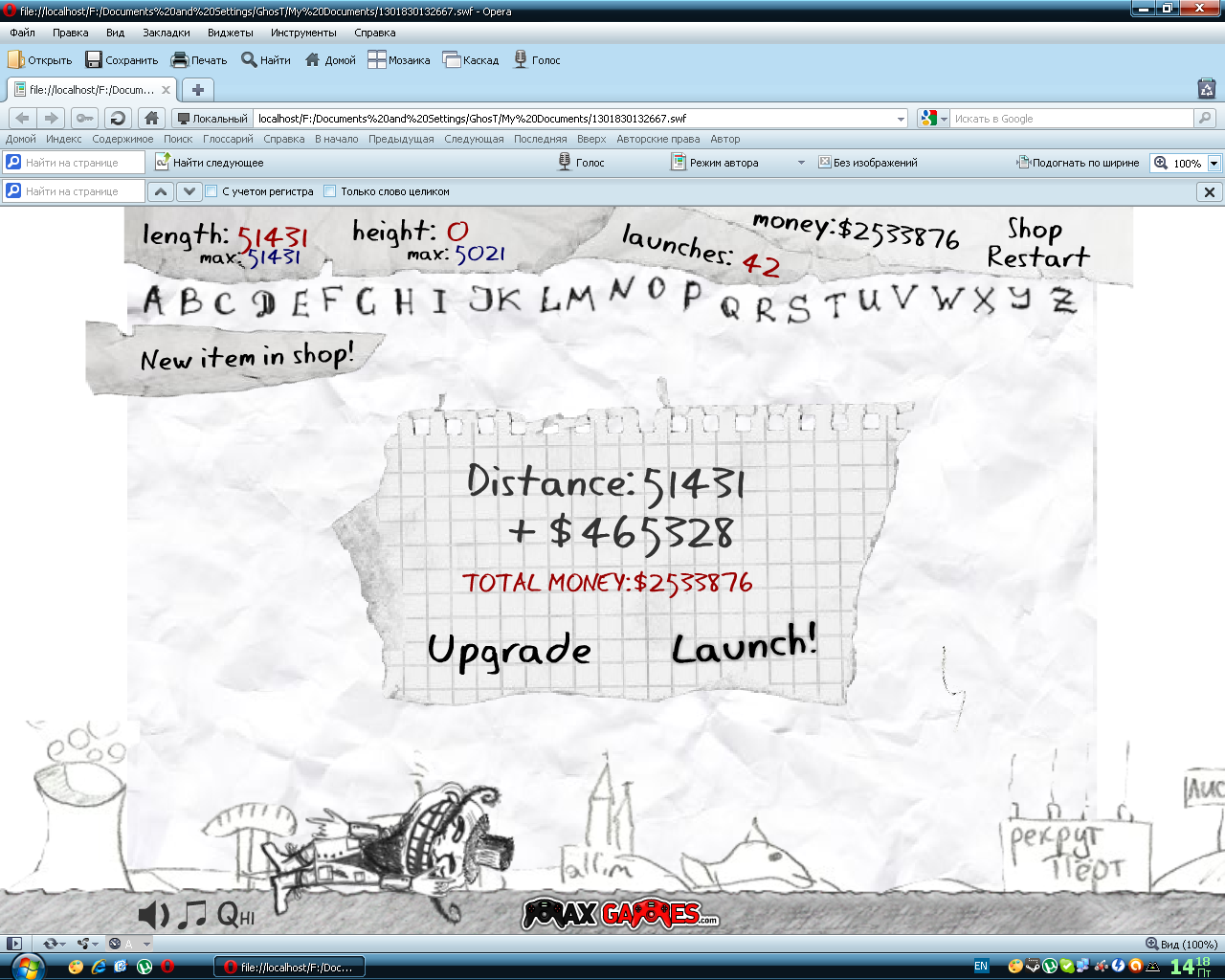Open the Tile windows toolbar icon

click(x=399, y=60)
